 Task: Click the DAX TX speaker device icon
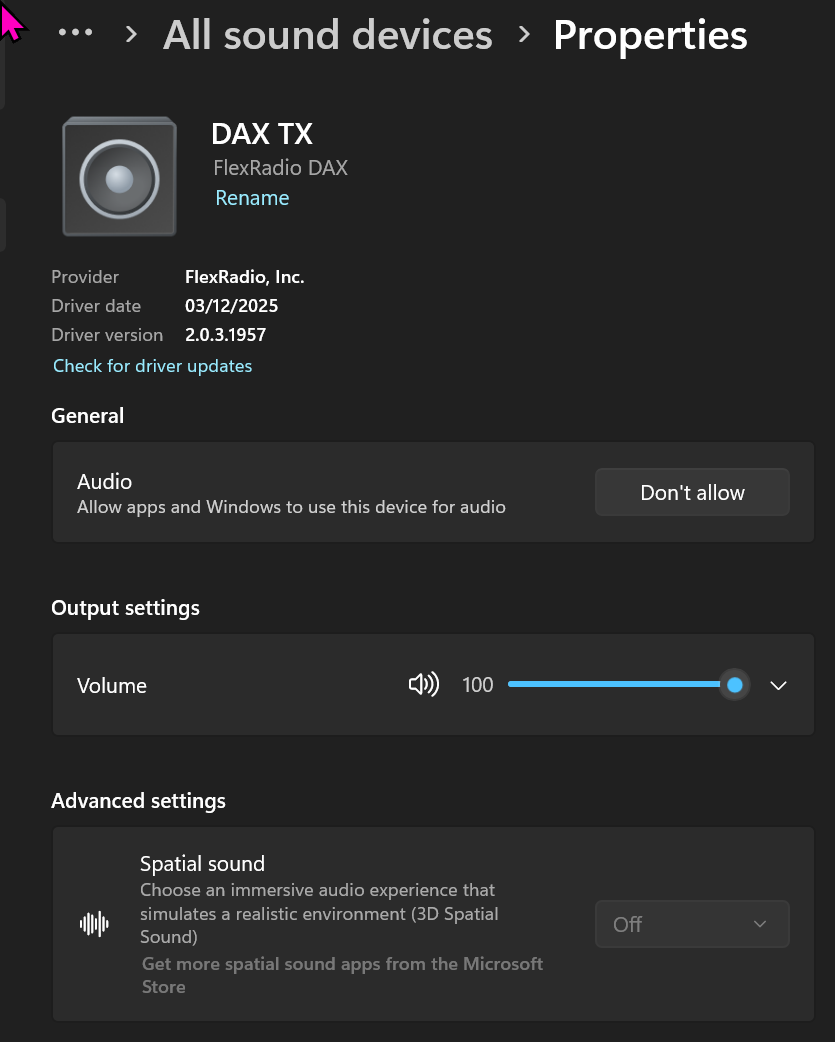point(120,177)
